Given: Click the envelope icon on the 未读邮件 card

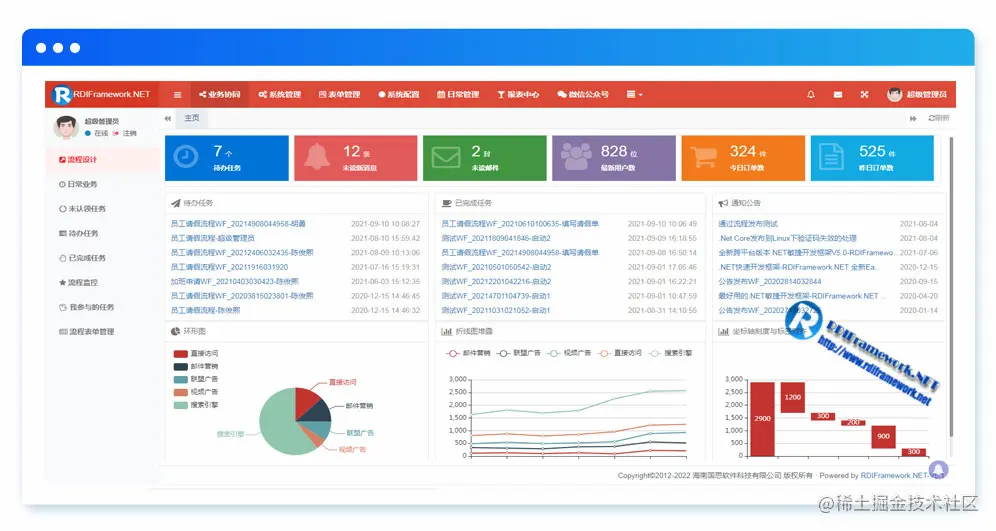Looking at the screenshot, I should point(446,157).
